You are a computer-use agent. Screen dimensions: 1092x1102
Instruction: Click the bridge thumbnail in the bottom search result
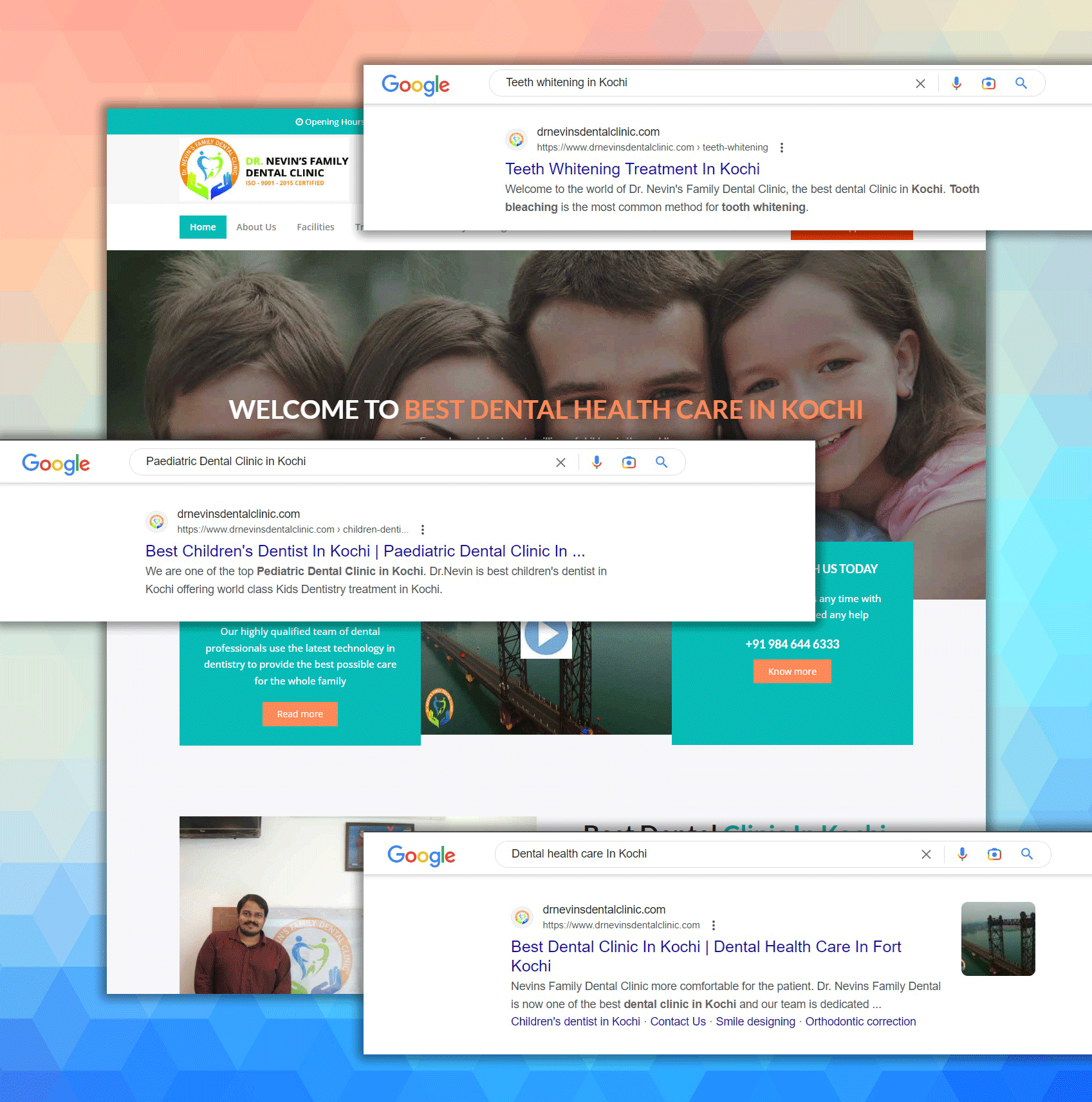(998, 939)
